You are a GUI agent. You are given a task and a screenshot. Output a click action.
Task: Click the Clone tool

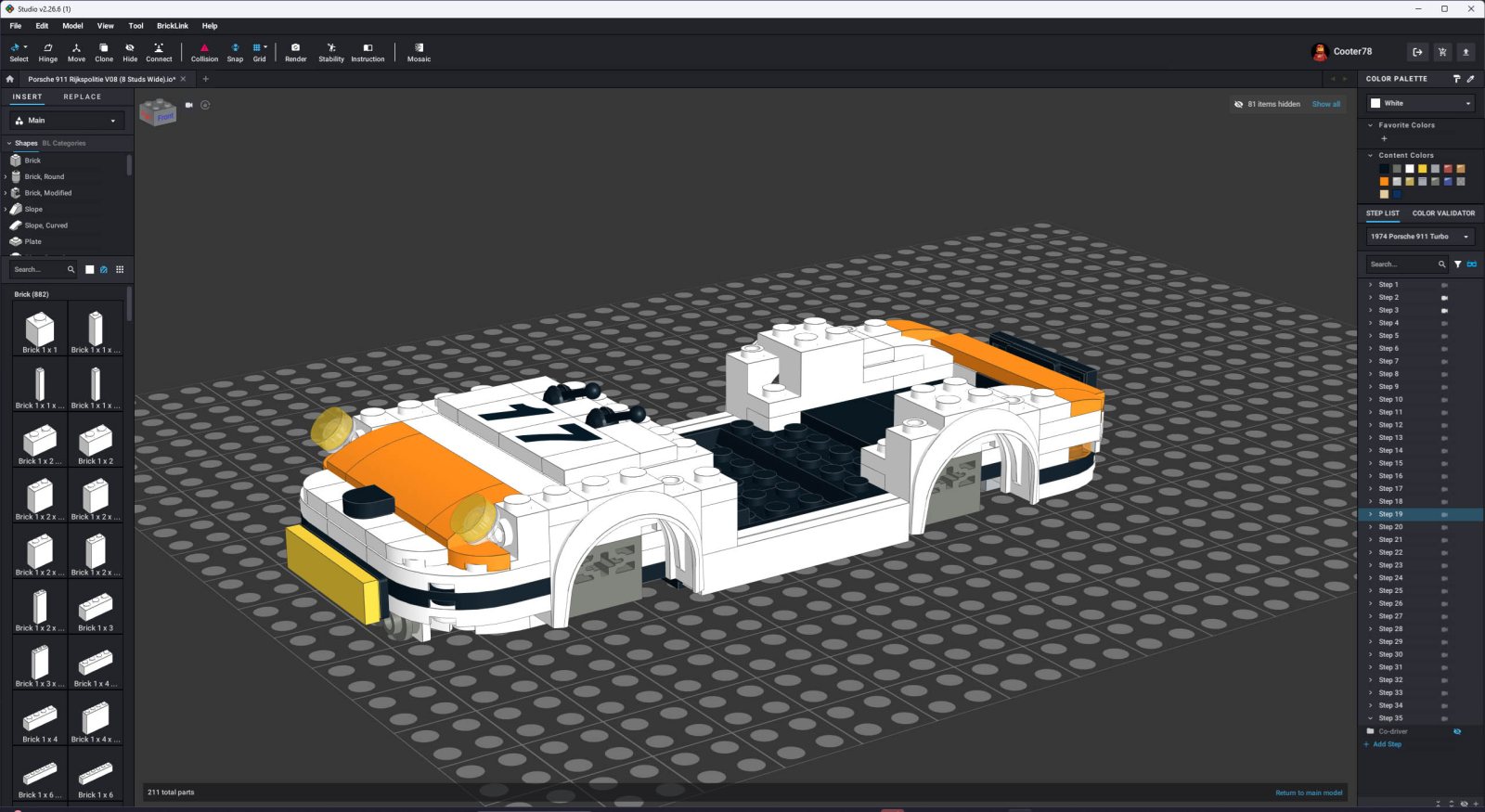104,52
